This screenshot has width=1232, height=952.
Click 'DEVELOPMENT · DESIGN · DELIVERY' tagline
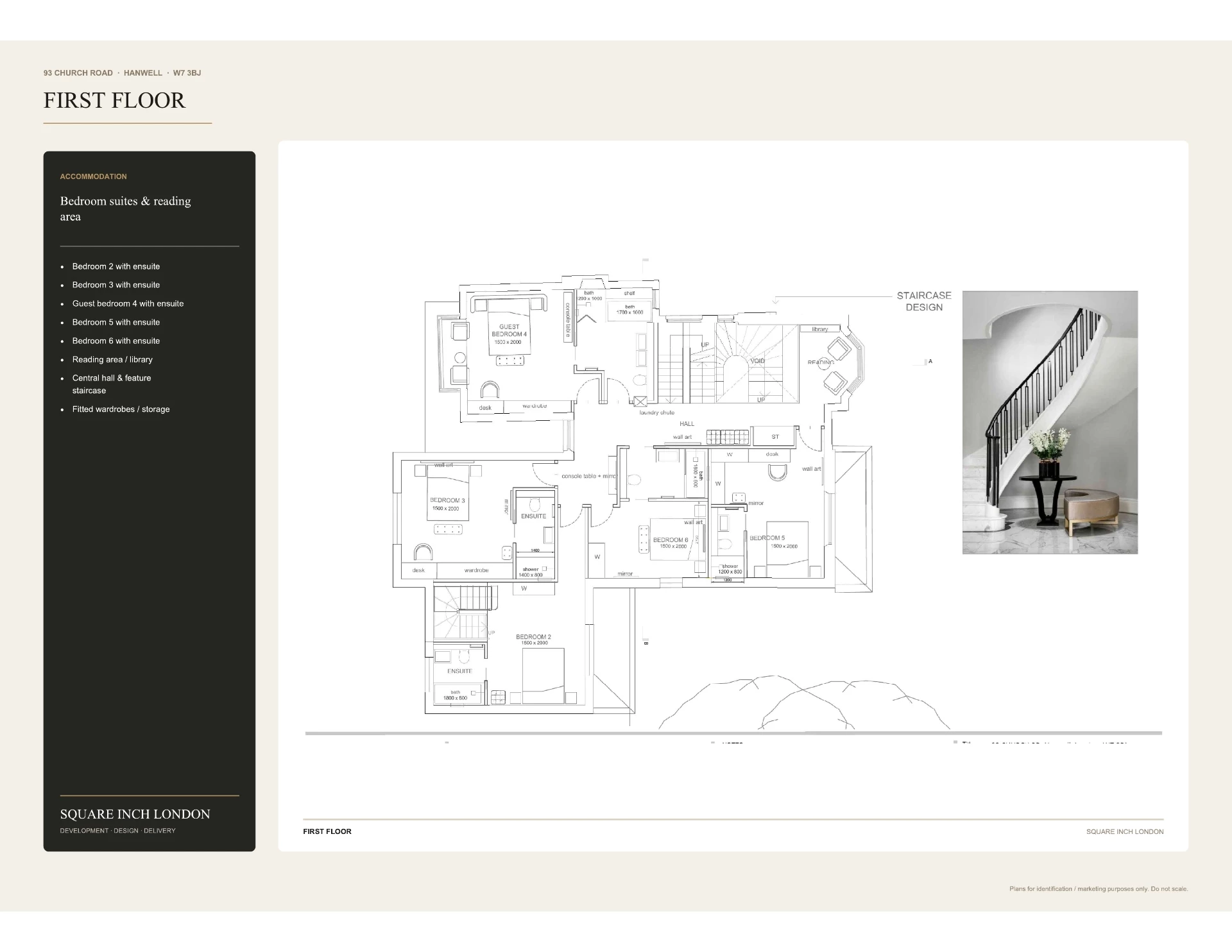[118, 831]
